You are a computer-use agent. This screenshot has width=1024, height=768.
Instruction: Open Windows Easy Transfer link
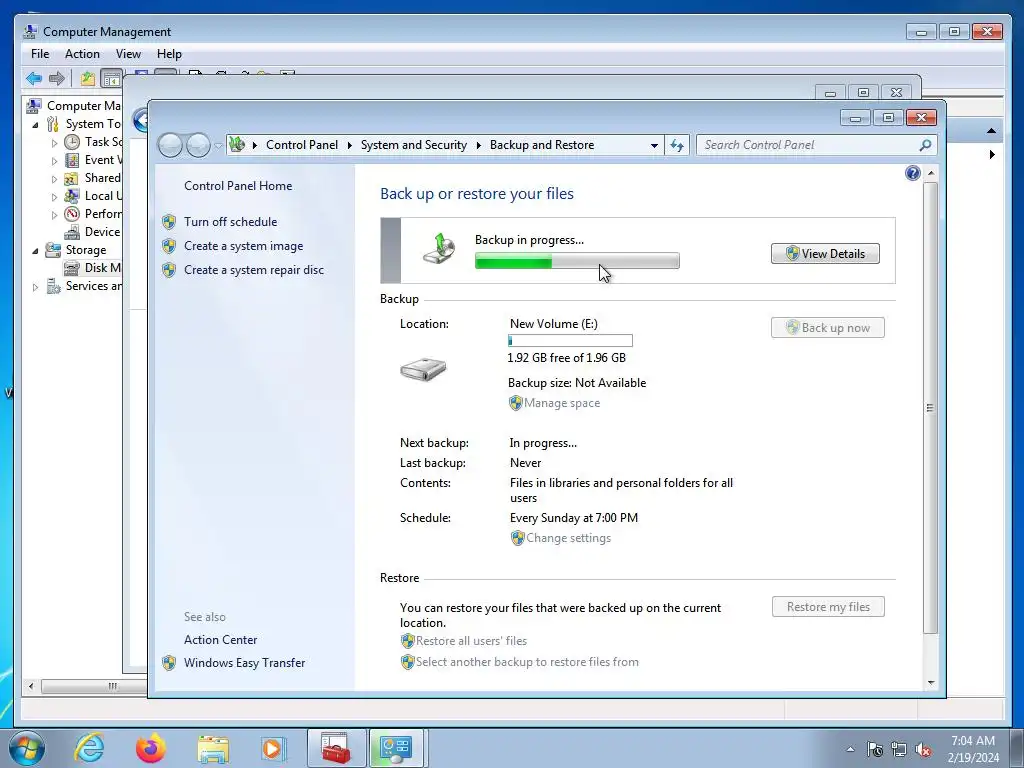245,663
